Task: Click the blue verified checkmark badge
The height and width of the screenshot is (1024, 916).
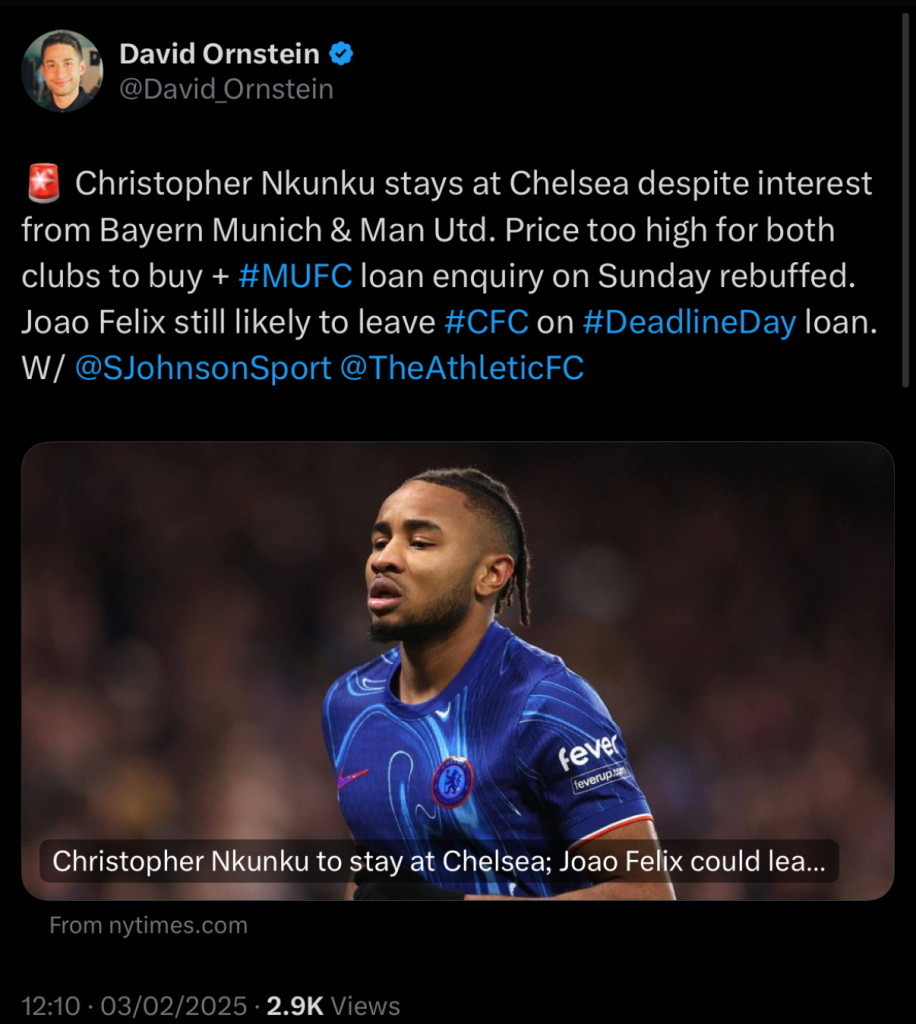Action: [x=340, y=54]
